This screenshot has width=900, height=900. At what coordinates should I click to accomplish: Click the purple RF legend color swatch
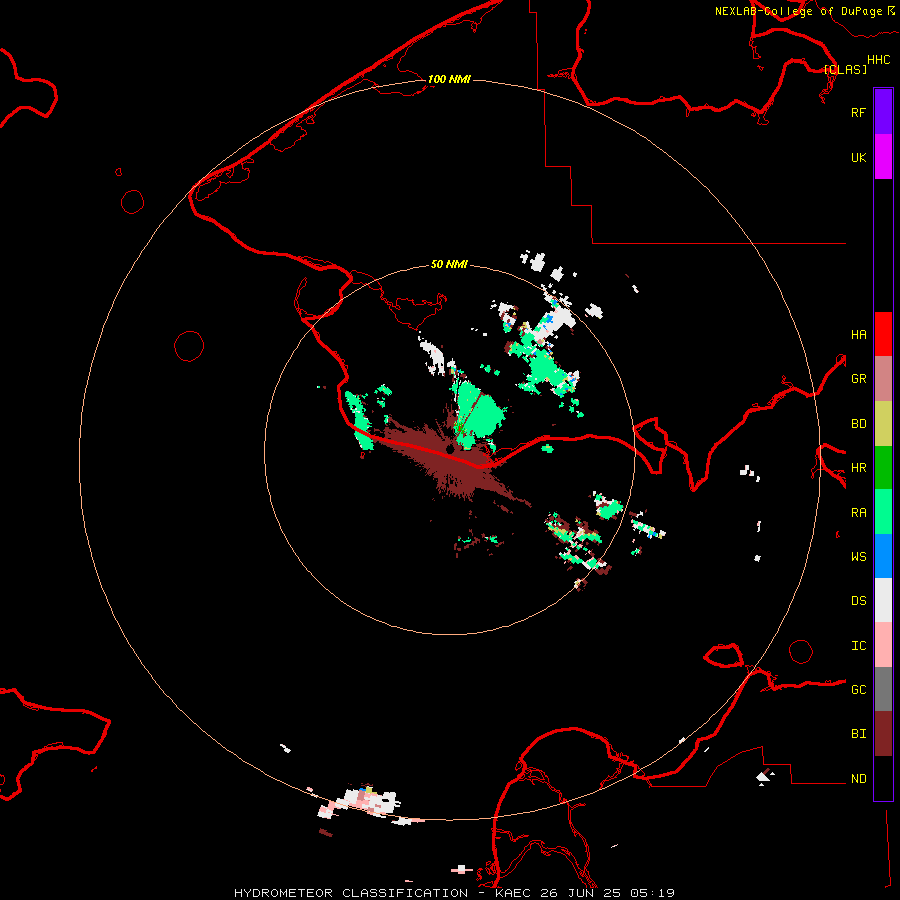(x=883, y=112)
